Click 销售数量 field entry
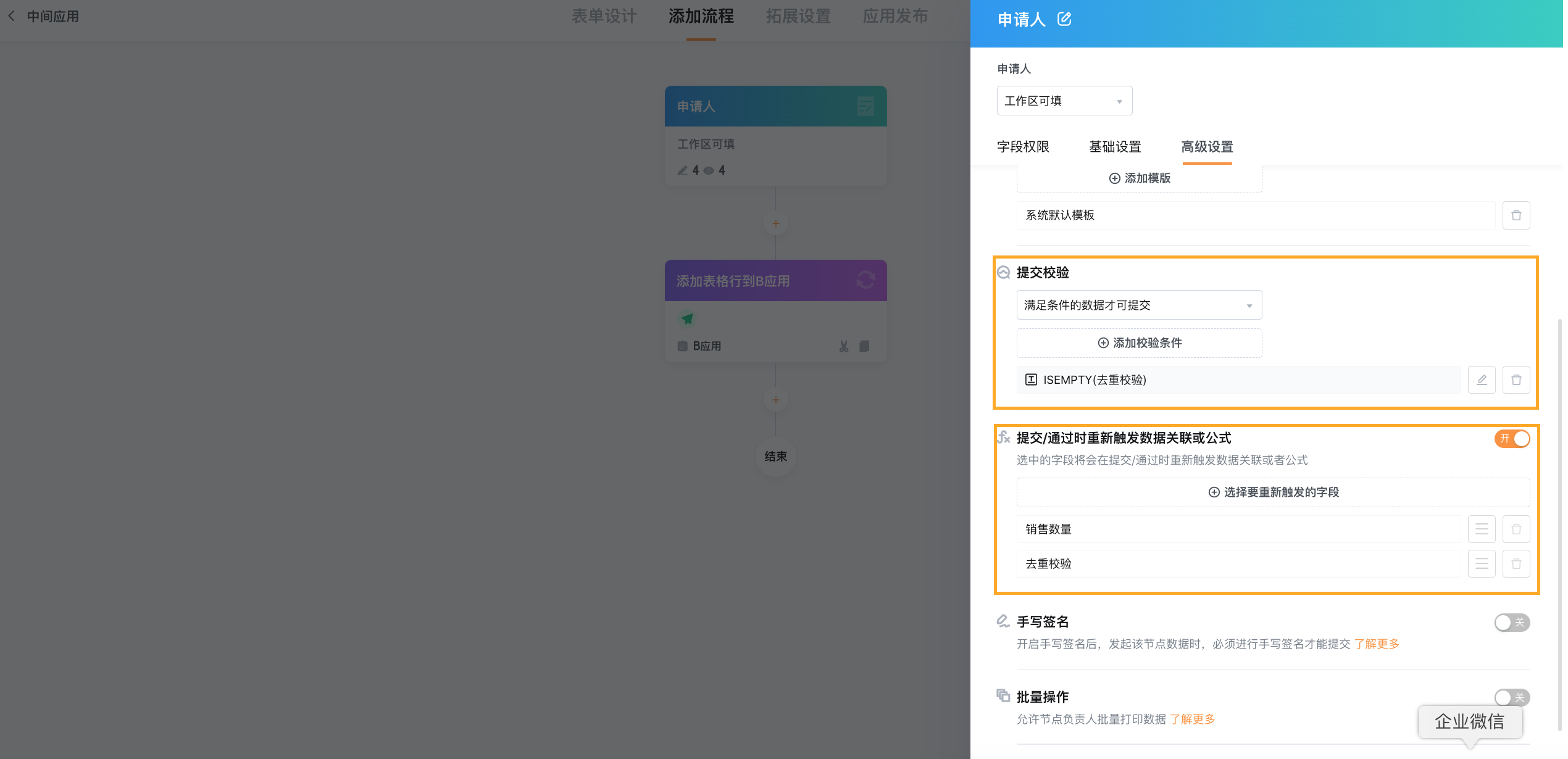The height and width of the screenshot is (759, 1568). 1239,529
